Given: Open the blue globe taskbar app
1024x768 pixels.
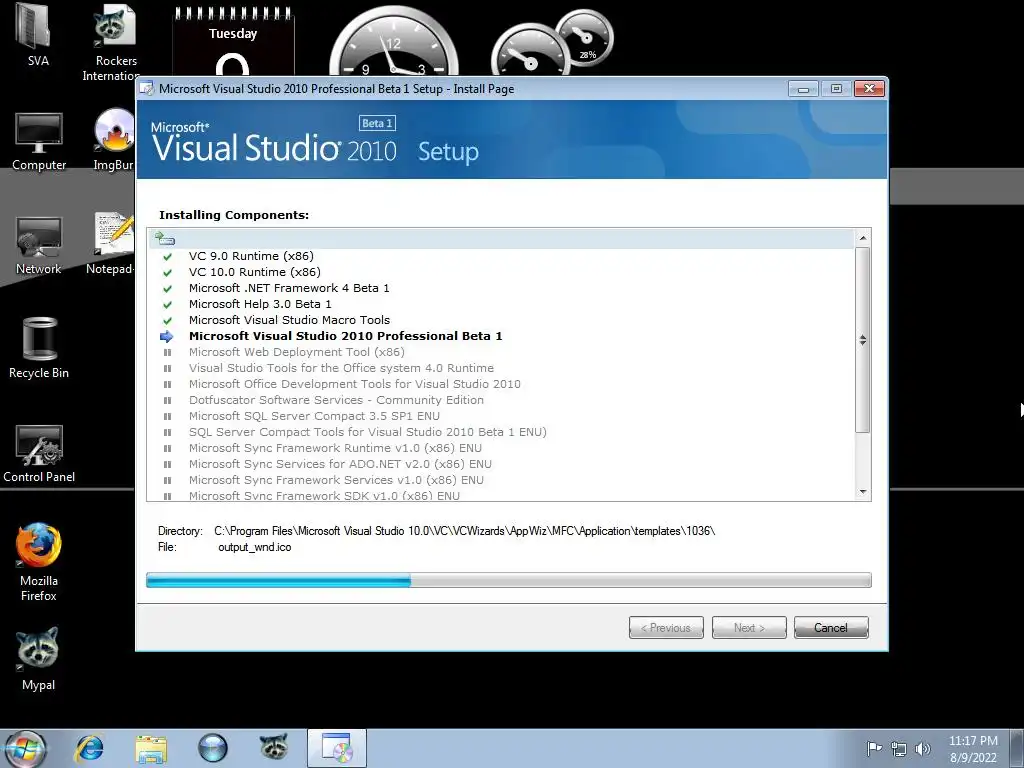Looking at the screenshot, I should [213, 748].
